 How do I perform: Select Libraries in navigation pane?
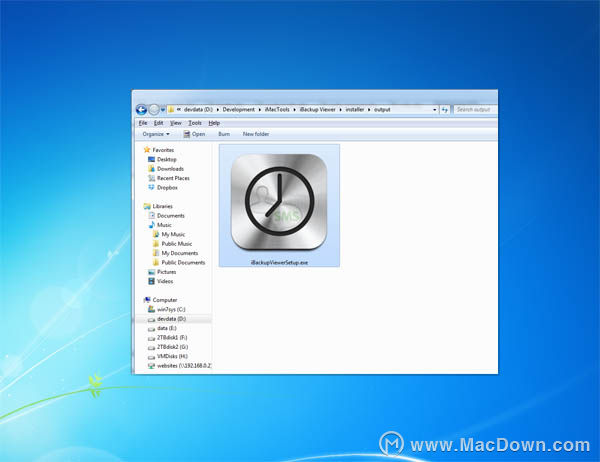point(162,206)
